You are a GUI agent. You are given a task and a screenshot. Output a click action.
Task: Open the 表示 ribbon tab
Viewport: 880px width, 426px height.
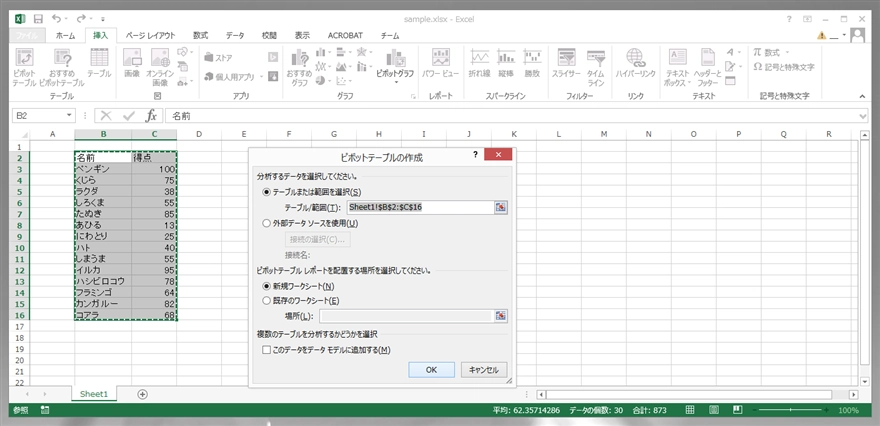(x=302, y=35)
